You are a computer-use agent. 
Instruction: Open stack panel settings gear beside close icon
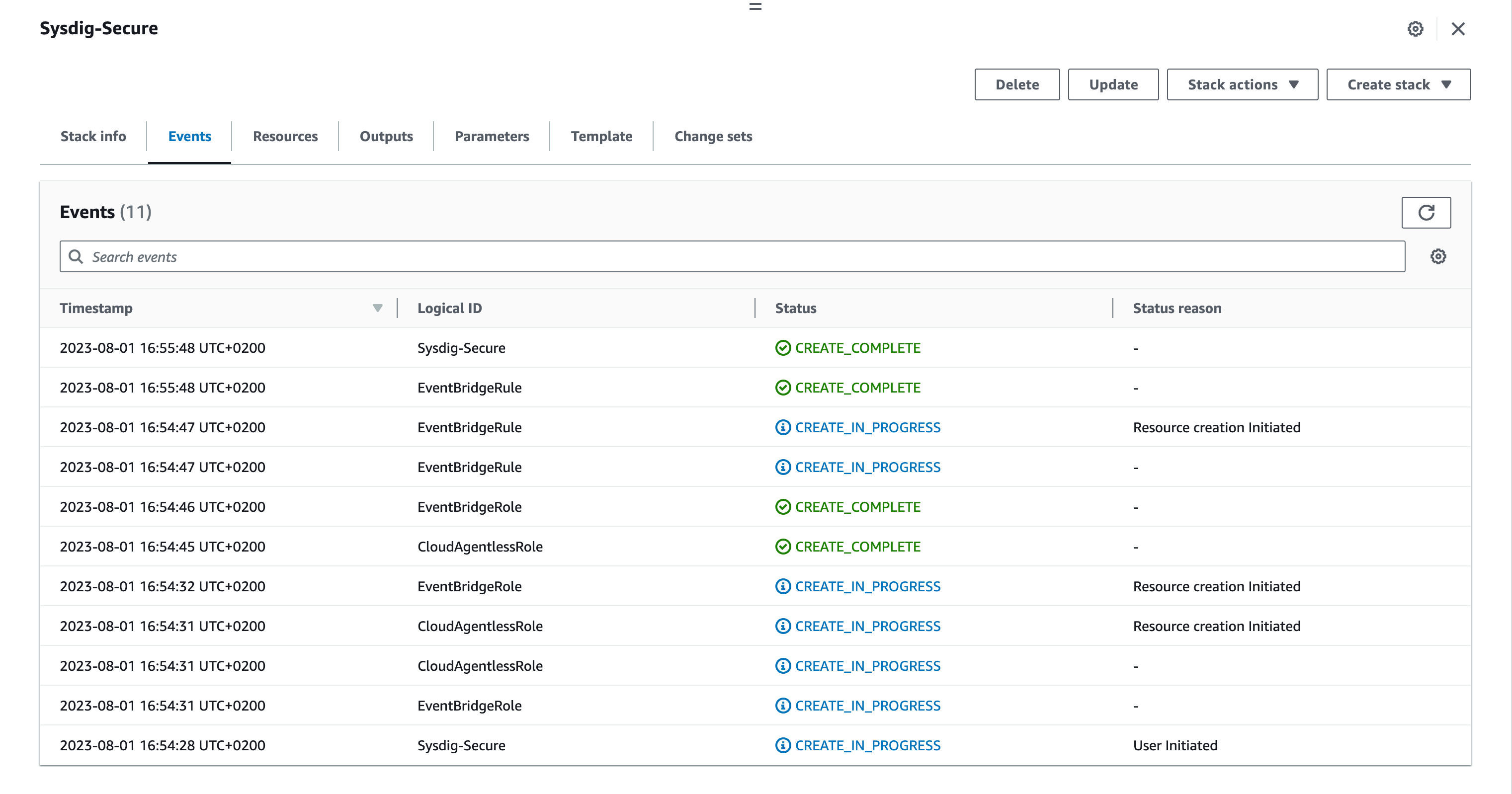(1415, 29)
